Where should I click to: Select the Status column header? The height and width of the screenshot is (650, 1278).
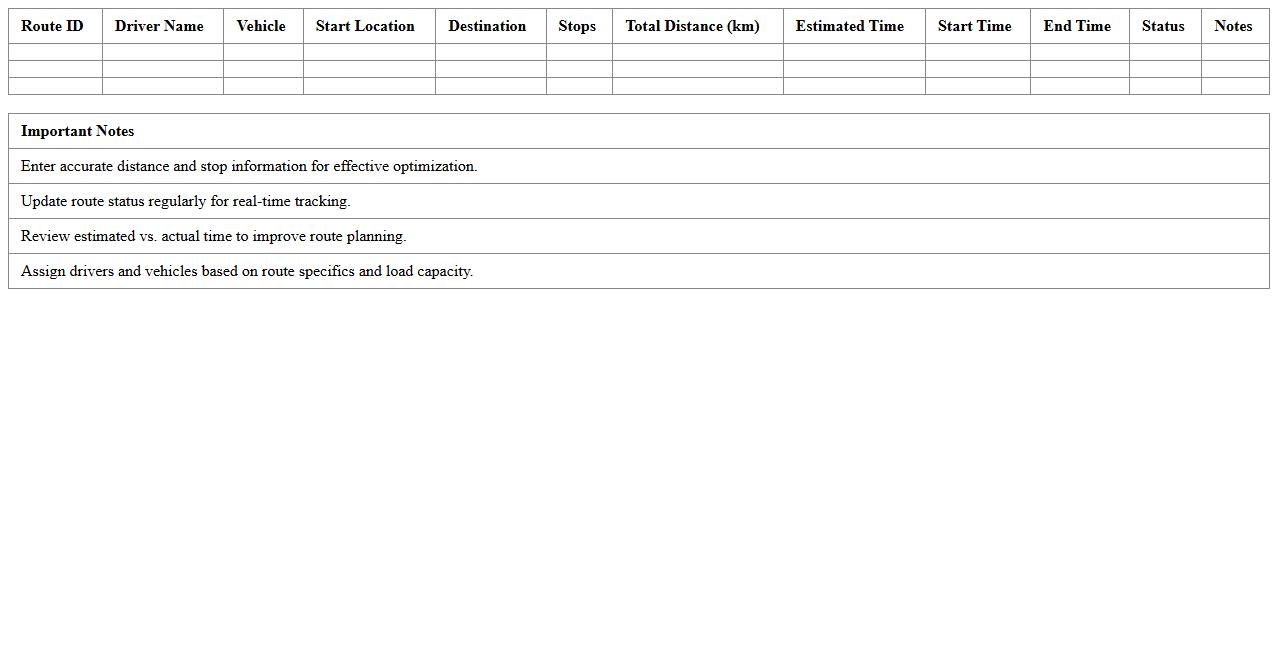pos(1163,26)
